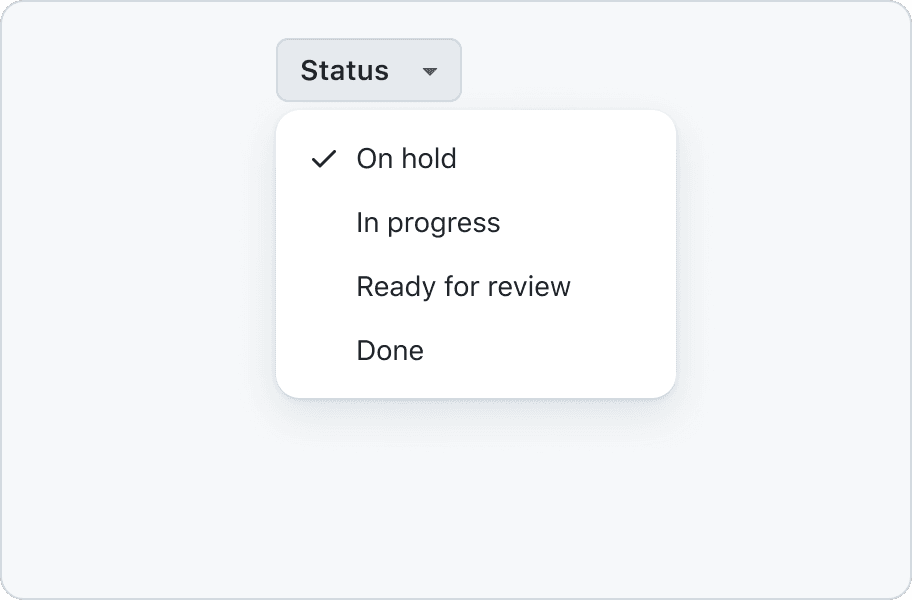This screenshot has width=912, height=600.
Task: Click the Status label text
Action: 344,71
